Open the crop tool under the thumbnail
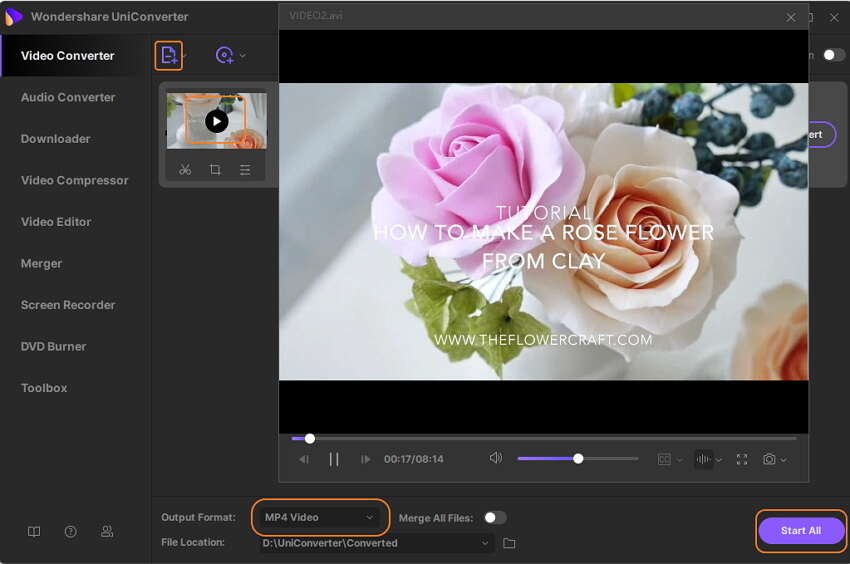This screenshot has height=564, width=850. [x=215, y=170]
